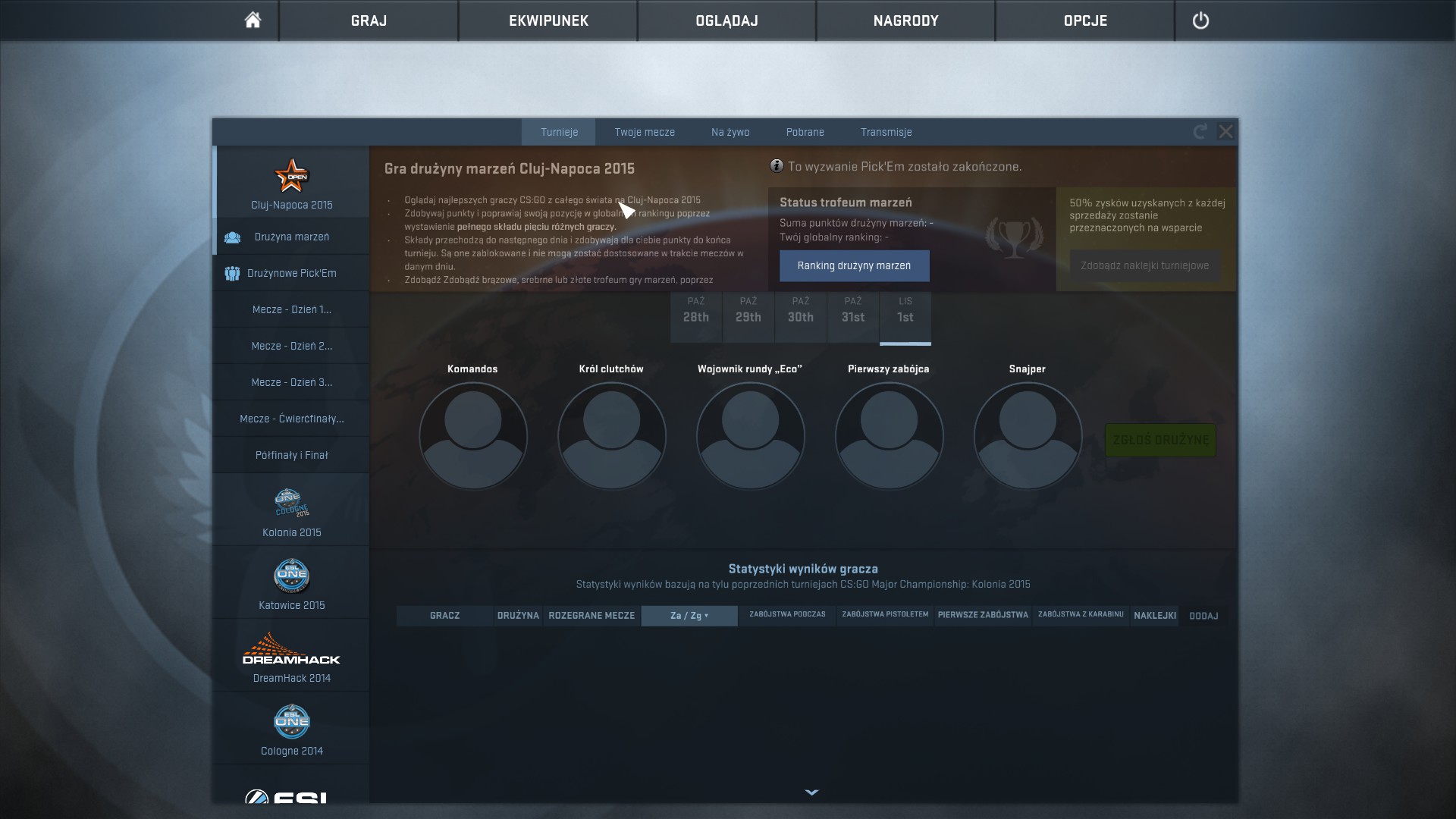Select the Kolonia 2015 tournament icon
Image resolution: width=1456 pixels, height=819 pixels.
[x=291, y=504]
